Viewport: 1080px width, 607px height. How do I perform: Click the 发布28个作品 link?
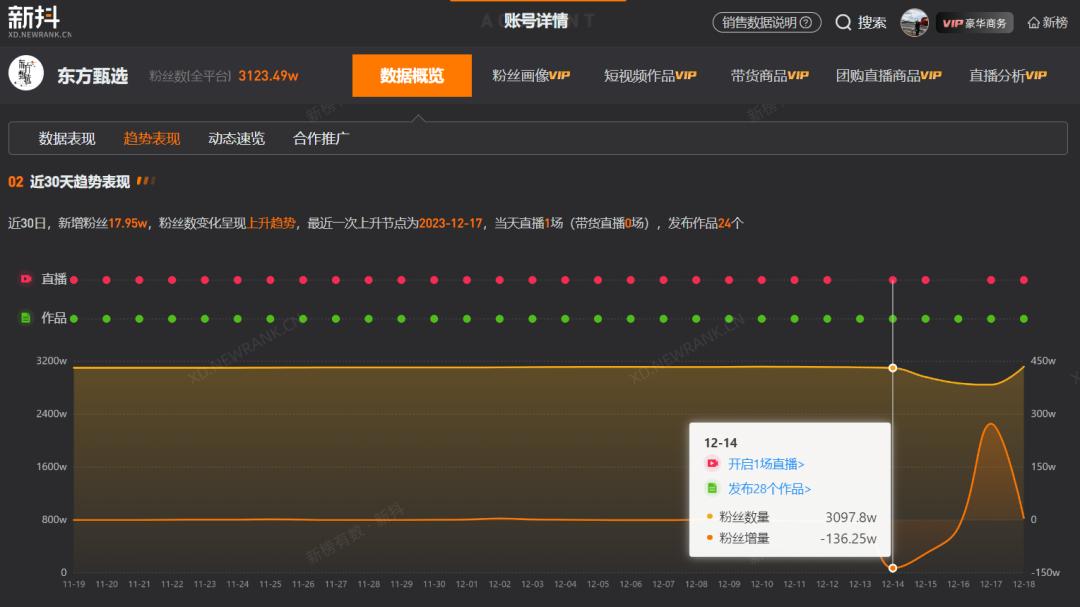tap(769, 489)
